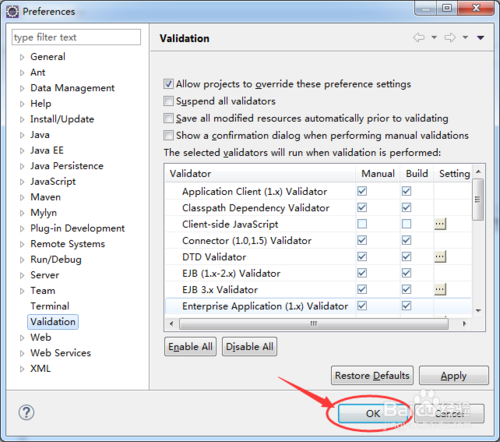Toggle Build checkbox for Connector Validator
Image resolution: width=500 pixels, height=442 pixels.
pyautogui.click(x=406, y=240)
